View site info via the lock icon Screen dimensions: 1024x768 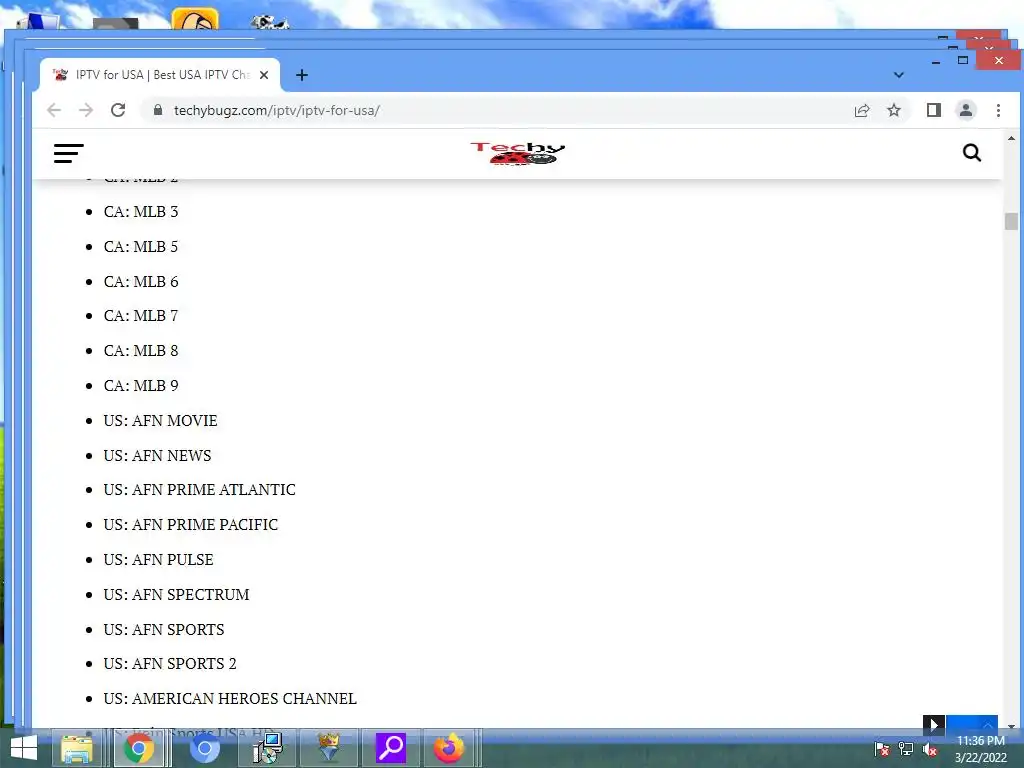coord(157,110)
